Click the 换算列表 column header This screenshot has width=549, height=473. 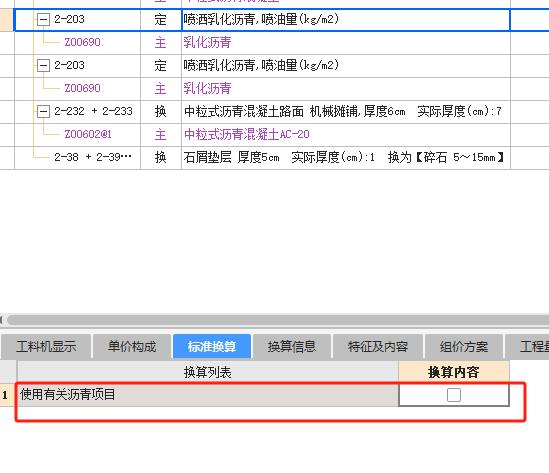[x=208, y=372]
